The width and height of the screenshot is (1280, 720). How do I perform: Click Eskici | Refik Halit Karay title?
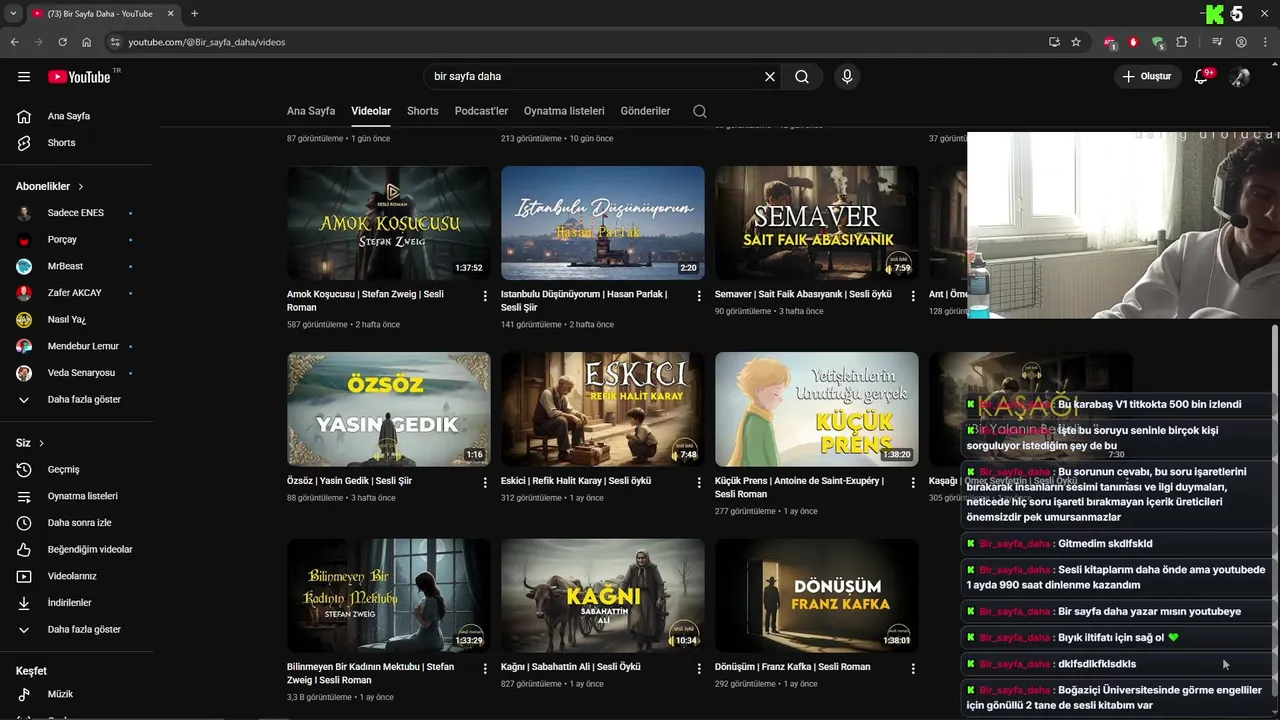576,481
